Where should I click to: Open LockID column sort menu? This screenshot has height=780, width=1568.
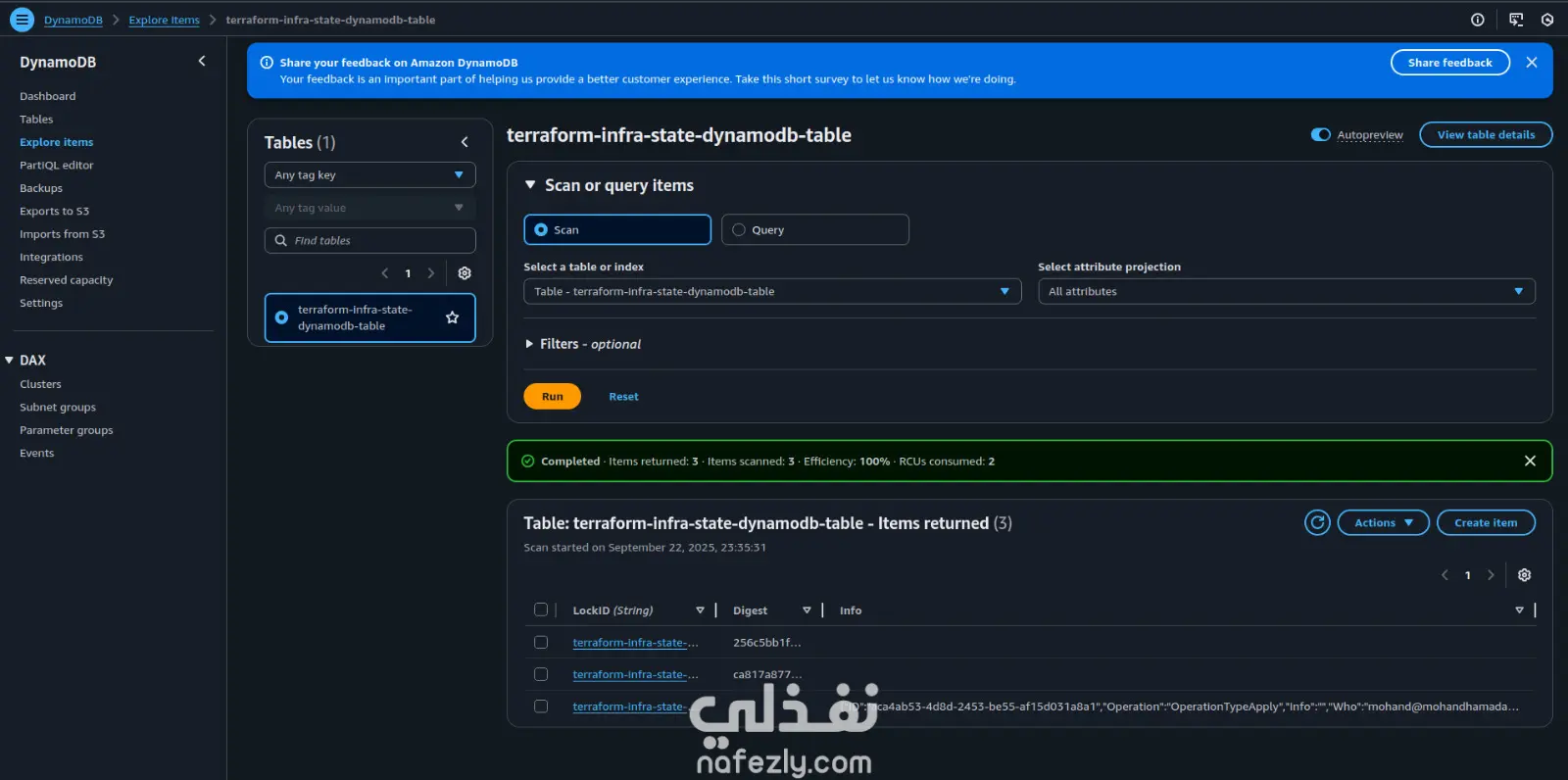point(700,609)
